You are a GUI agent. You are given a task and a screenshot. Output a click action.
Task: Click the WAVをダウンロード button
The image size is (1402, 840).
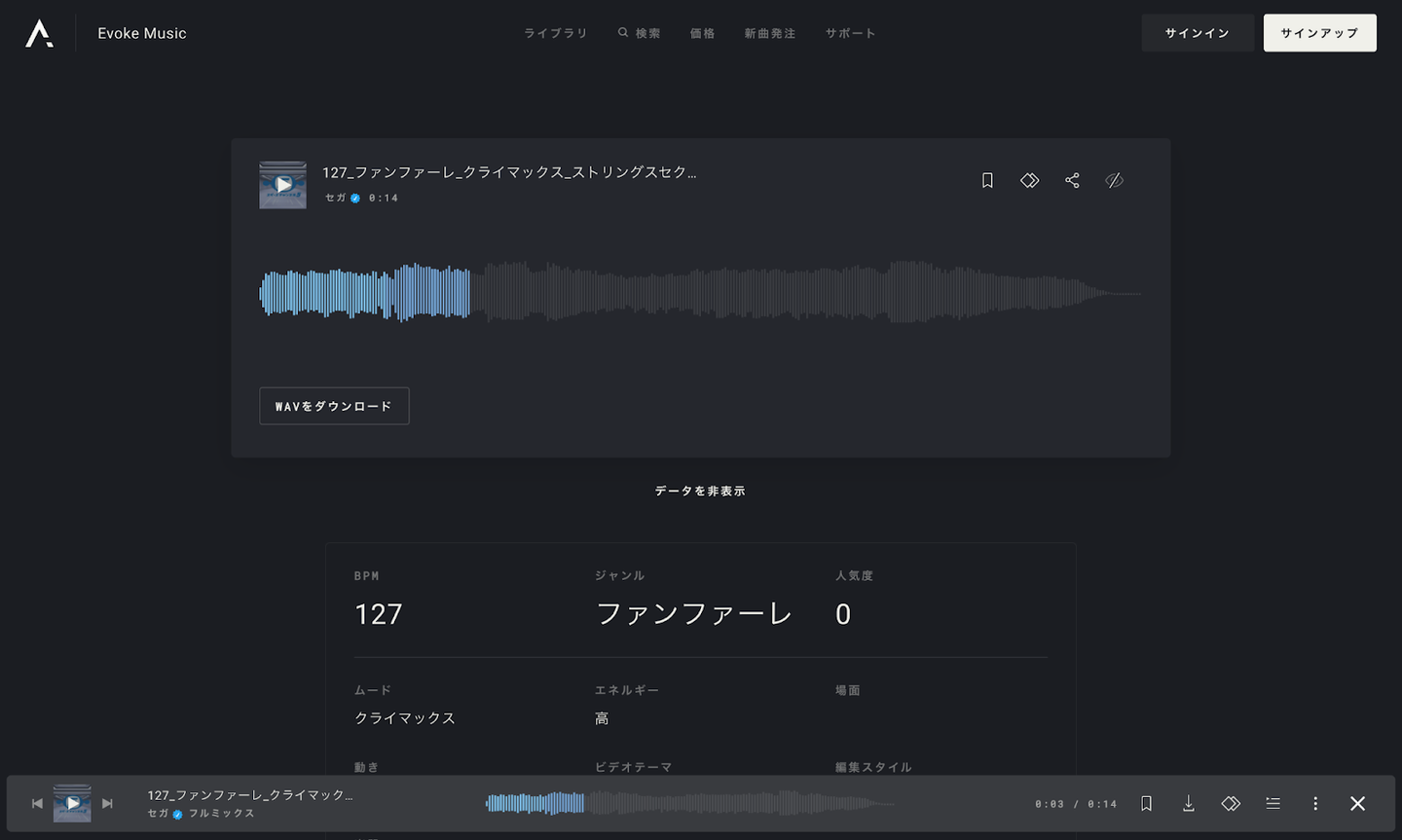(334, 406)
